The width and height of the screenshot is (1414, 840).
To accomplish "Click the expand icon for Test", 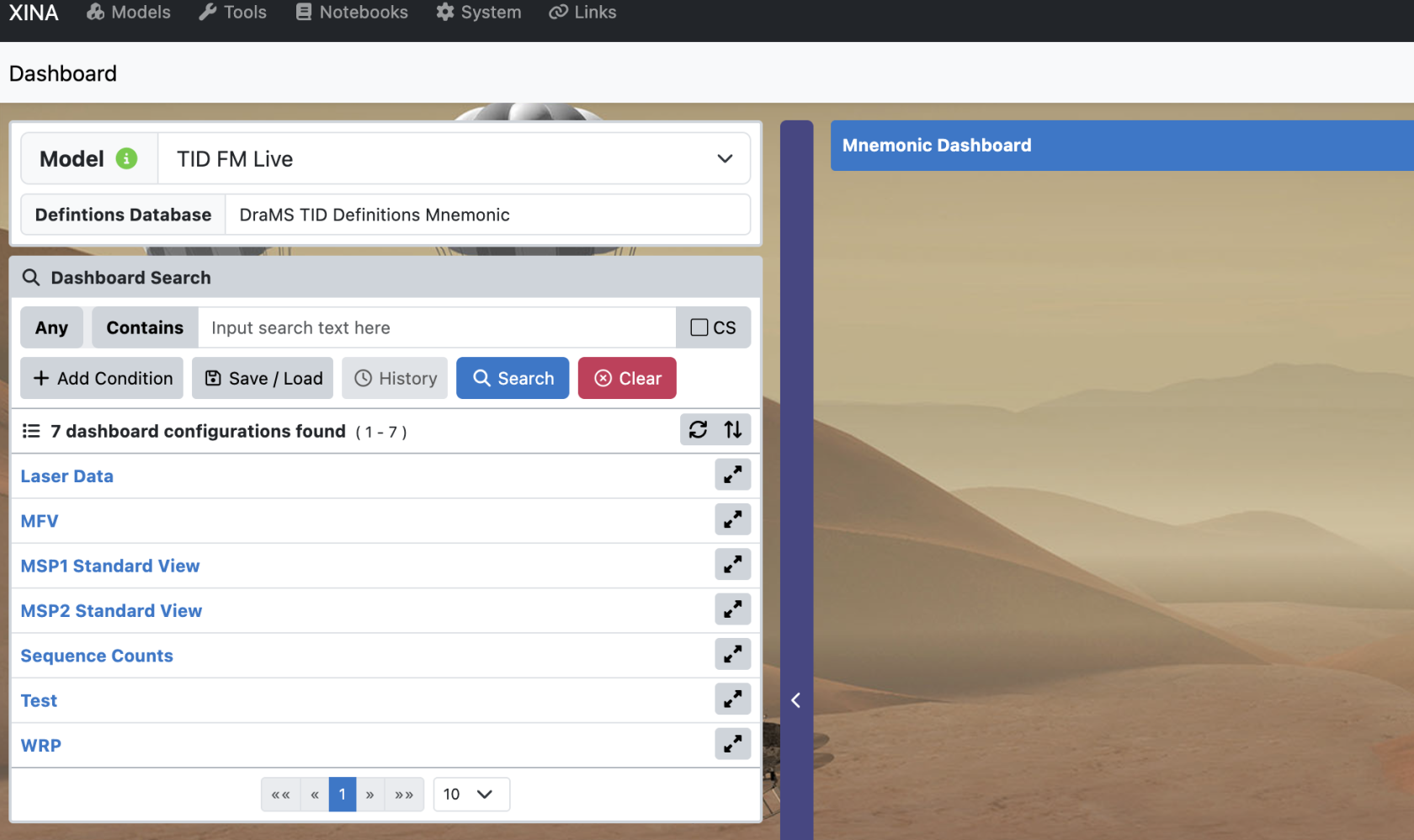I will 732,699.
